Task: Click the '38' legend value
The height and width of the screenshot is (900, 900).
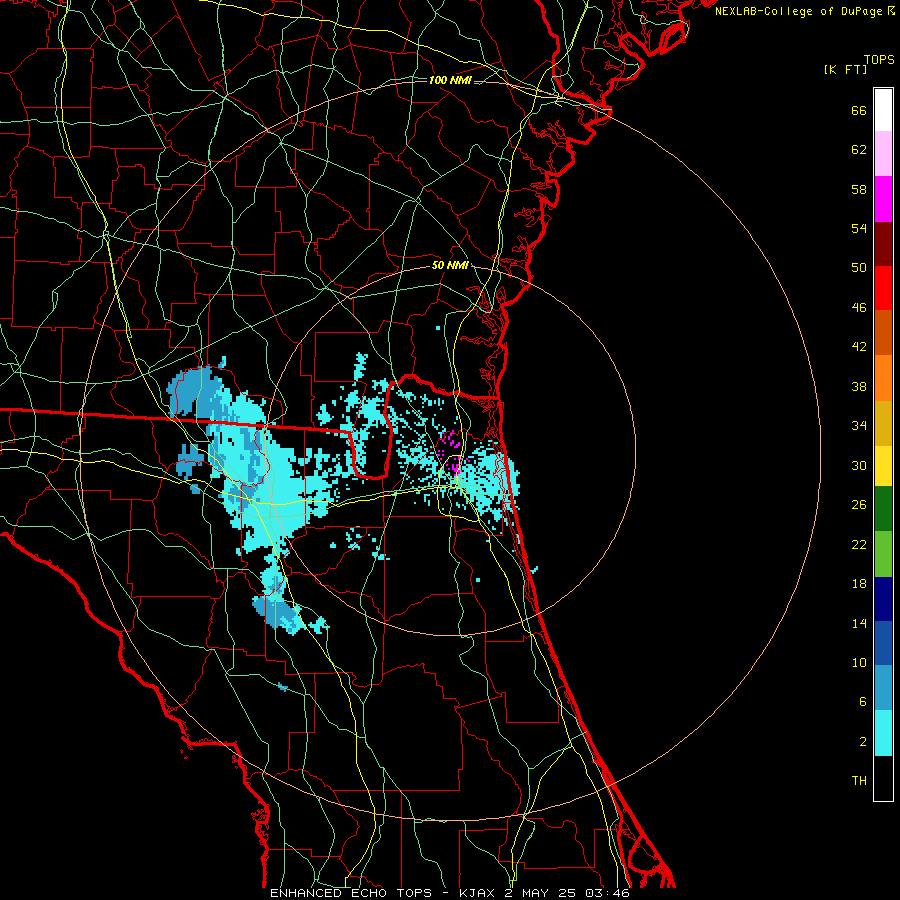Action: (x=859, y=386)
